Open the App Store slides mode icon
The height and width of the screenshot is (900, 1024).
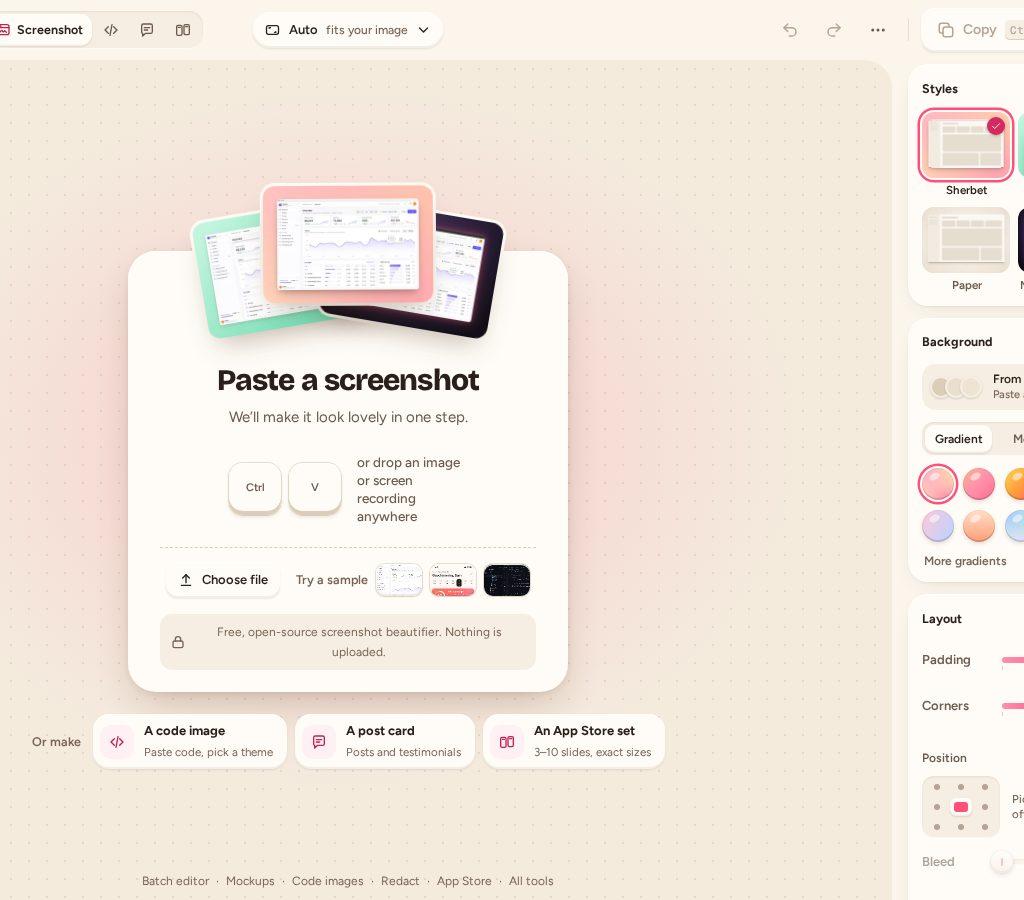(183, 30)
